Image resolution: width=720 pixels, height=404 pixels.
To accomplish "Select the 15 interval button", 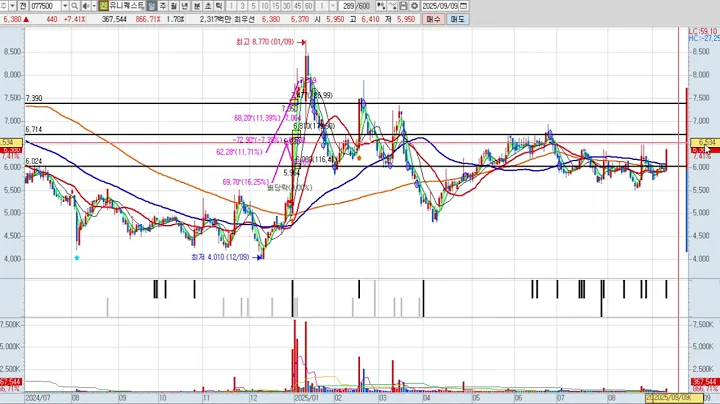I will pyautogui.click(x=275, y=6).
